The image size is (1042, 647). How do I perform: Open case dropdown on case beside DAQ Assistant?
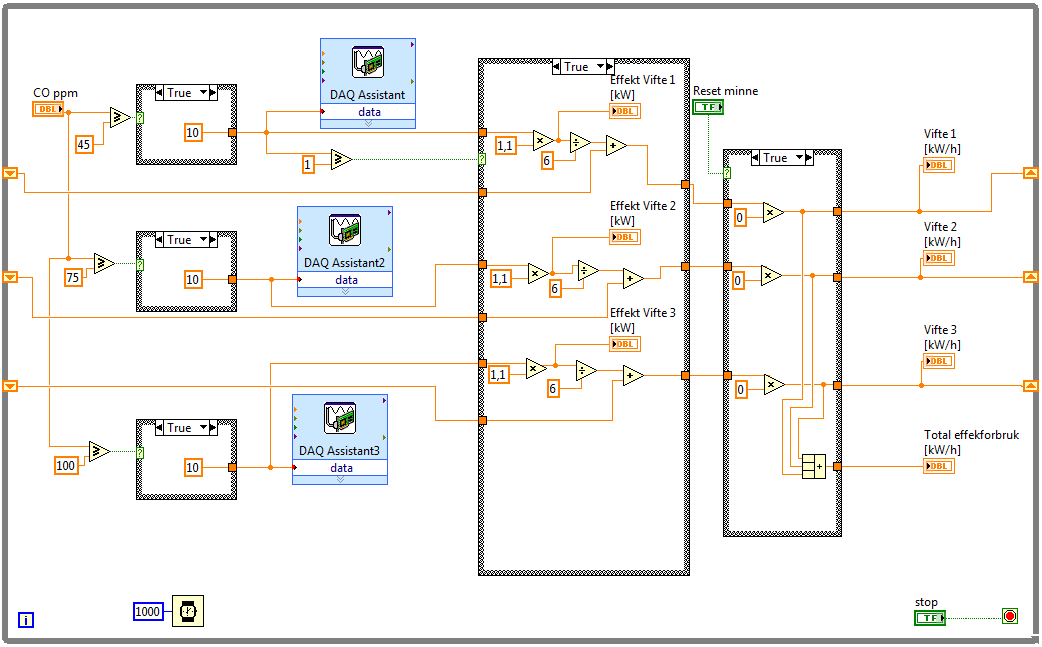203,93
